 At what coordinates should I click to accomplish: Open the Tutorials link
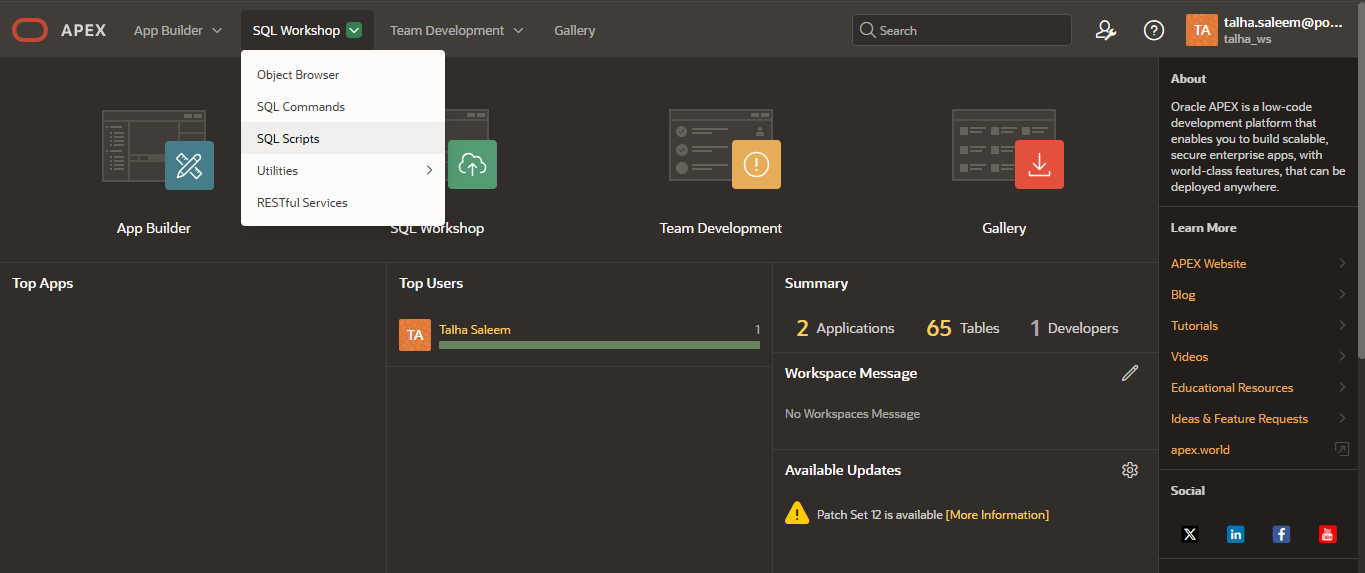pyautogui.click(x=1194, y=325)
